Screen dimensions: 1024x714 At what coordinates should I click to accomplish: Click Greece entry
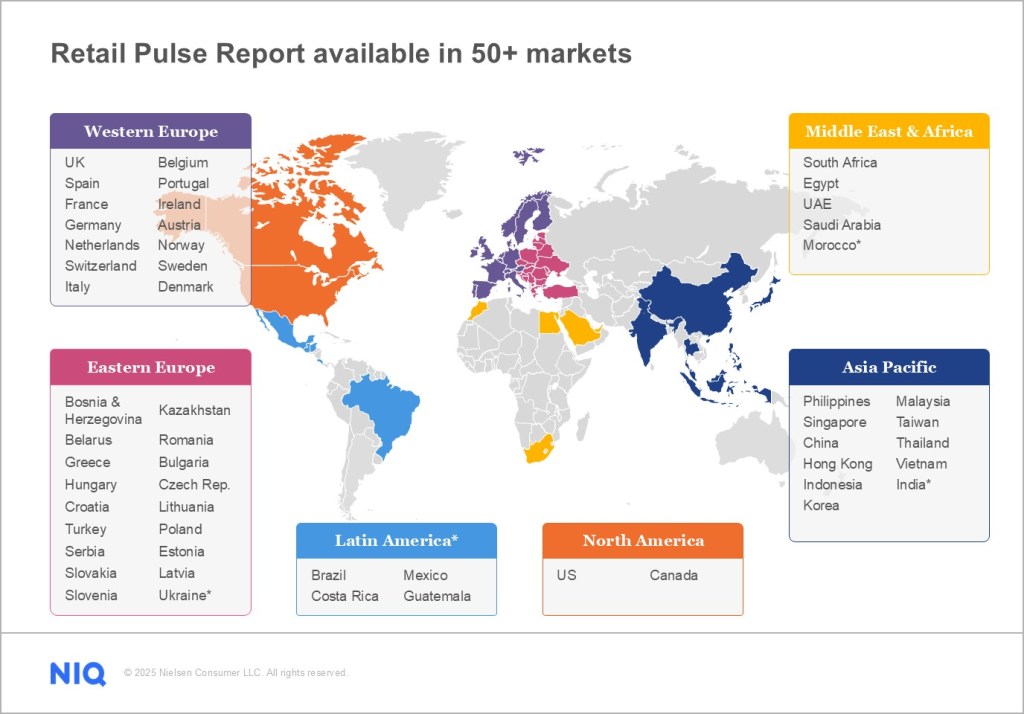click(x=88, y=462)
